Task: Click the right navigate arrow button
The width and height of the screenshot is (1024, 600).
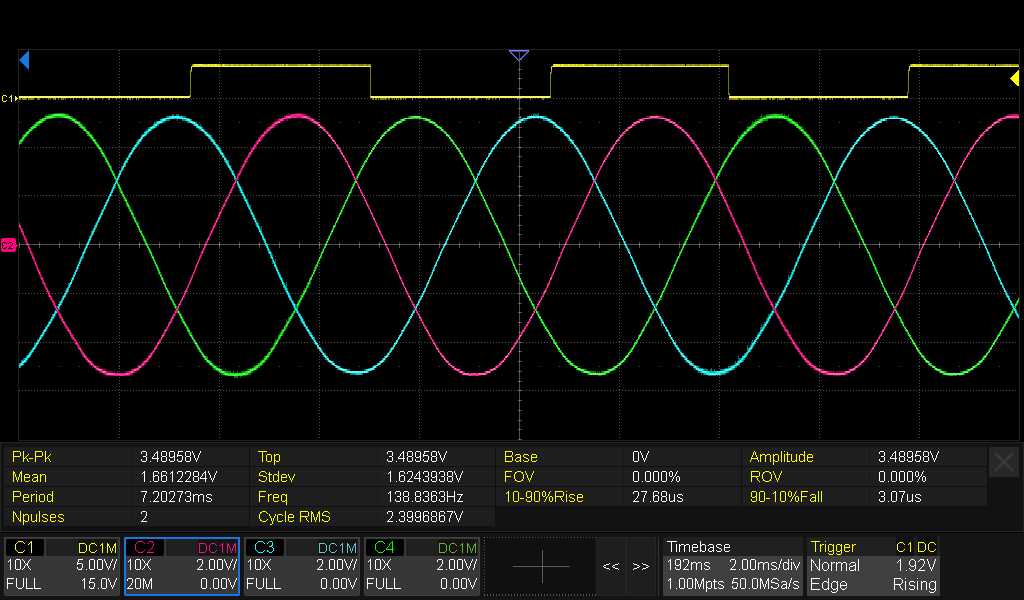Action: tap(641, 566)
